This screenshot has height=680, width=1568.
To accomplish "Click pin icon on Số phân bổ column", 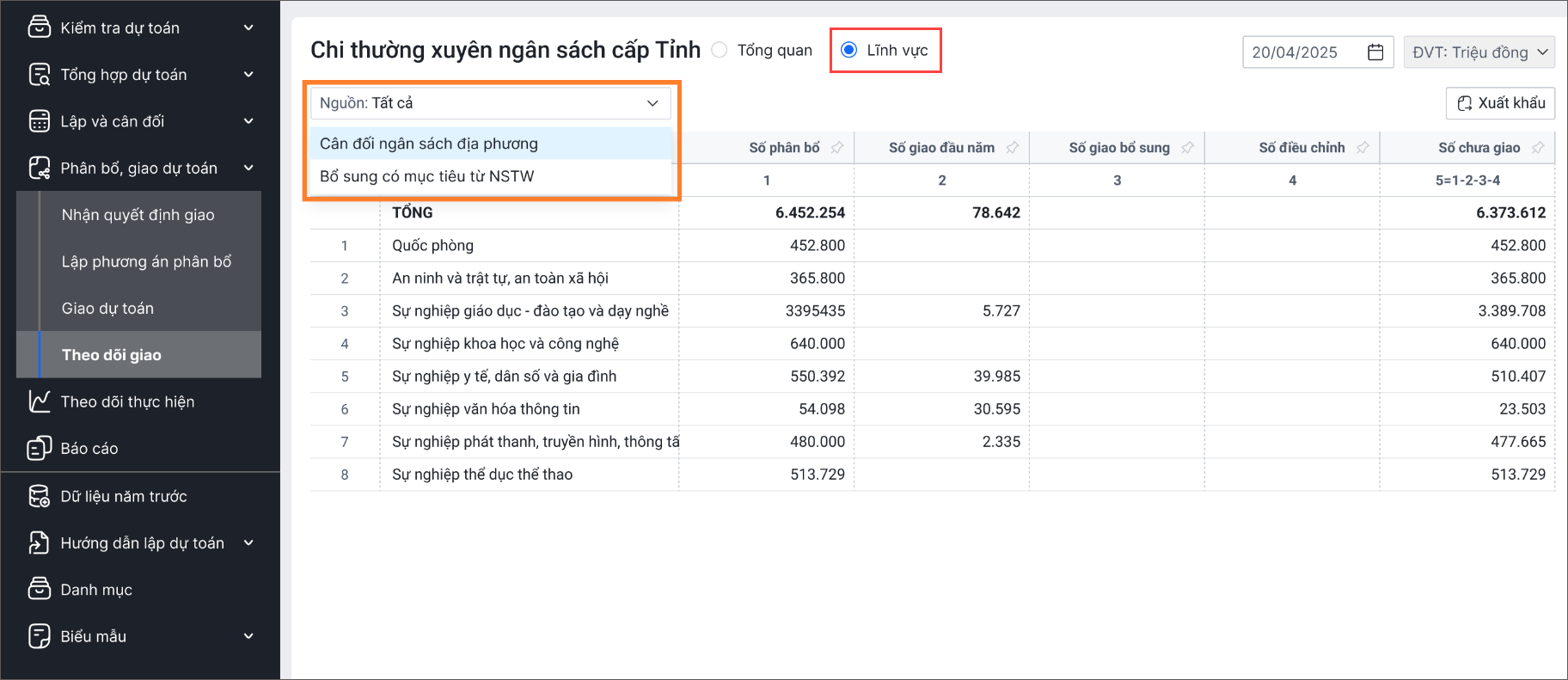I will [837, 148].
